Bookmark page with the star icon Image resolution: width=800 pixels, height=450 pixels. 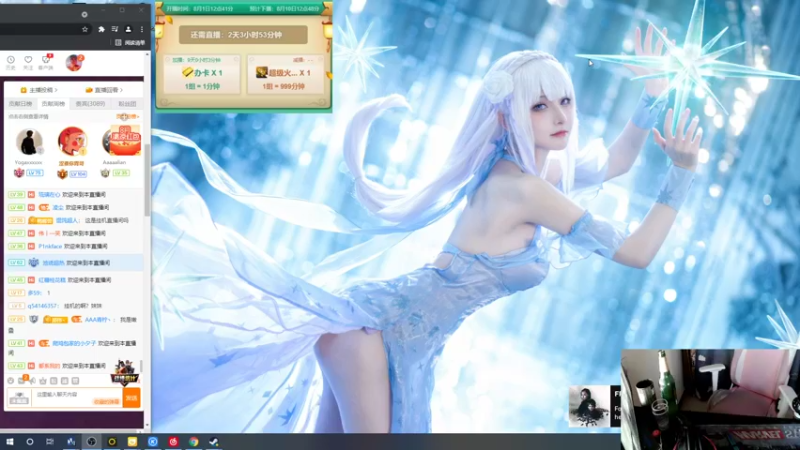[x=85, y=30]
